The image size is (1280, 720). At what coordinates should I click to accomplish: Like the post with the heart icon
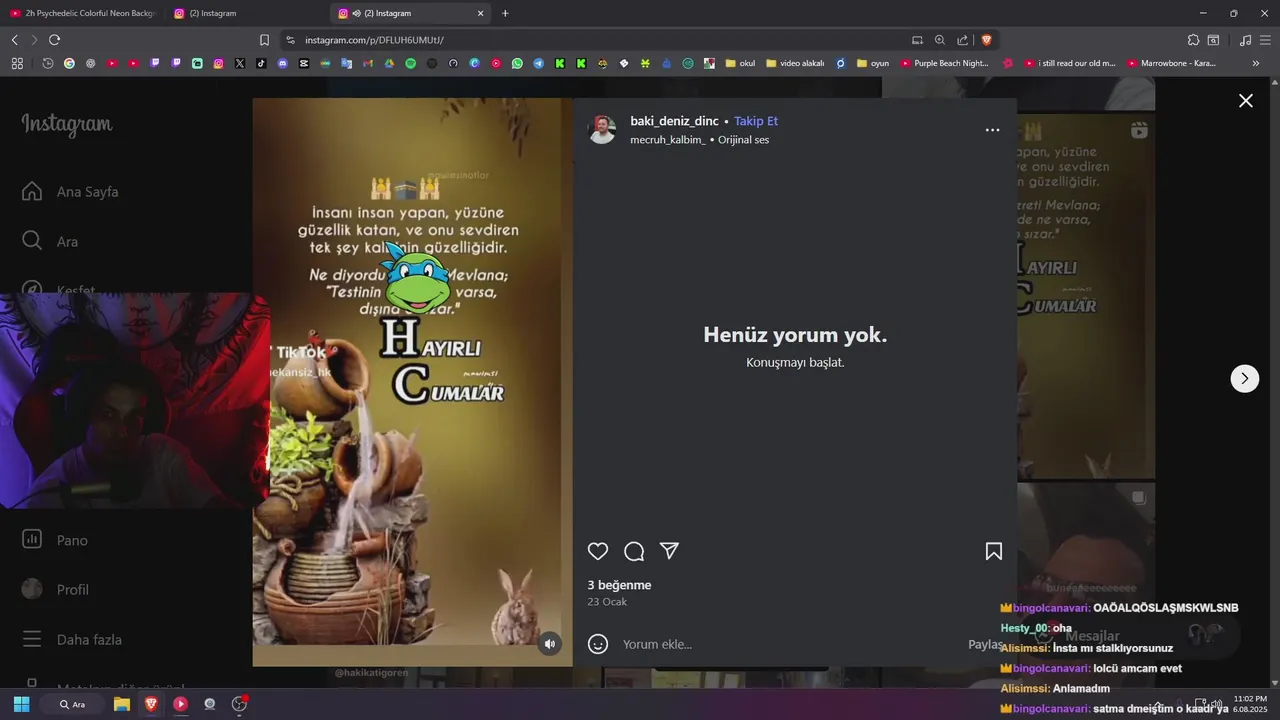pyautogui.click(x=598, y=551)
